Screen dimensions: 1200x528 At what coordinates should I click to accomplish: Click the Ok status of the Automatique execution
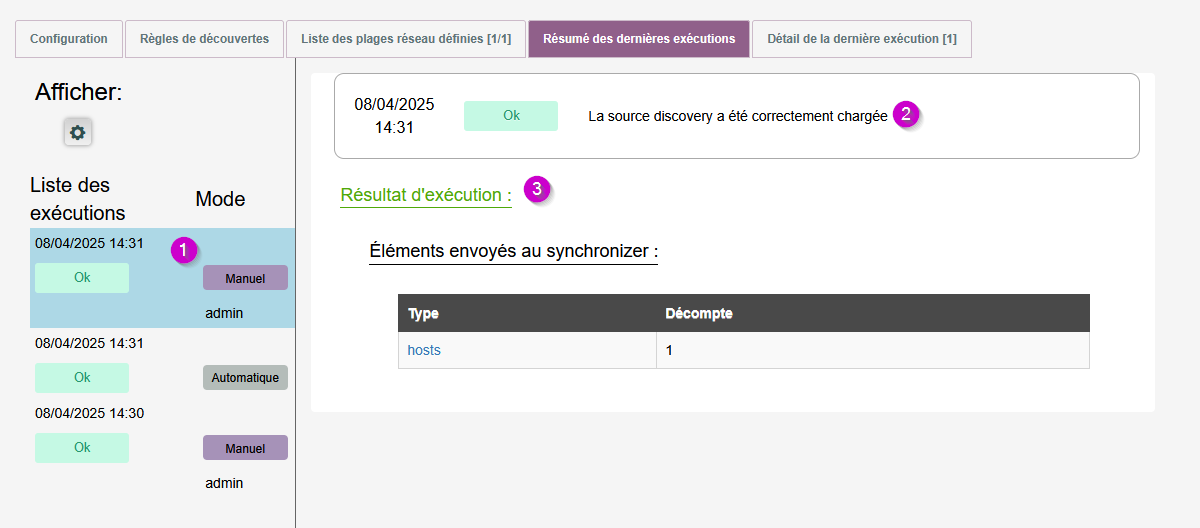pyautogui.click(x=82, y=377)
